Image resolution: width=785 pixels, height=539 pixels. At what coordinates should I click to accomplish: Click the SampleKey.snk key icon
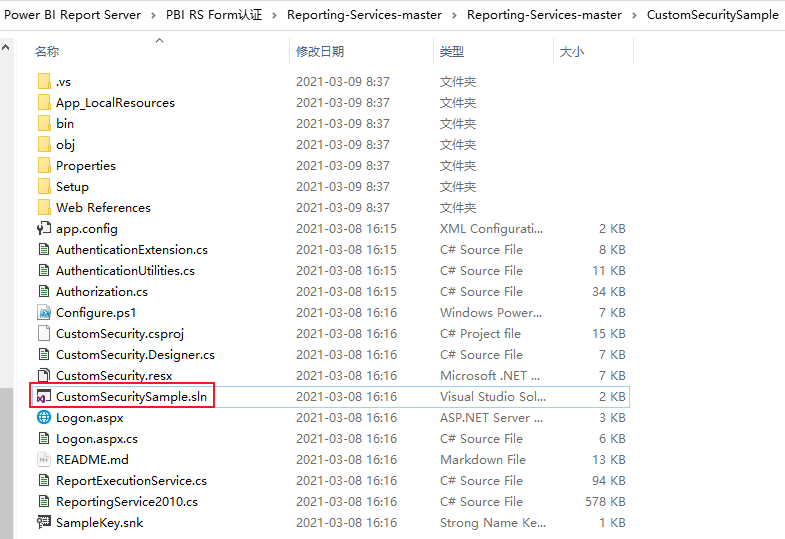pyautogui.click(x=44, y=522)
